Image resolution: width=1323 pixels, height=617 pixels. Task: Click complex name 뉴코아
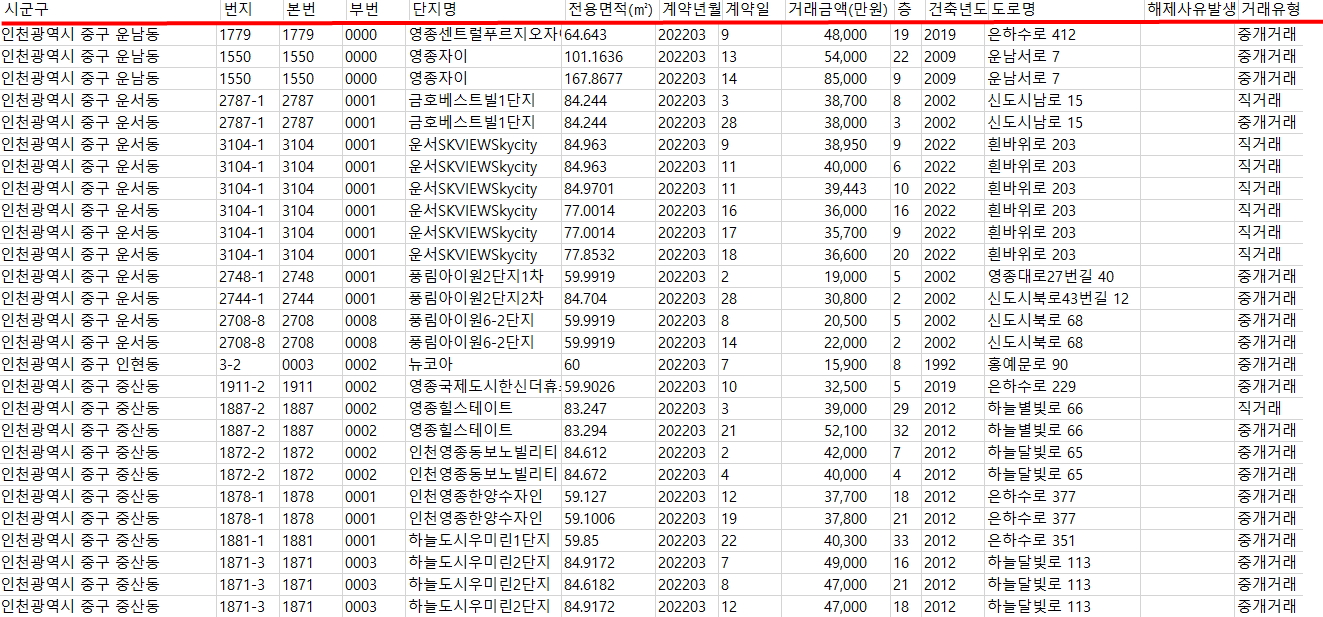pos(431,365)
